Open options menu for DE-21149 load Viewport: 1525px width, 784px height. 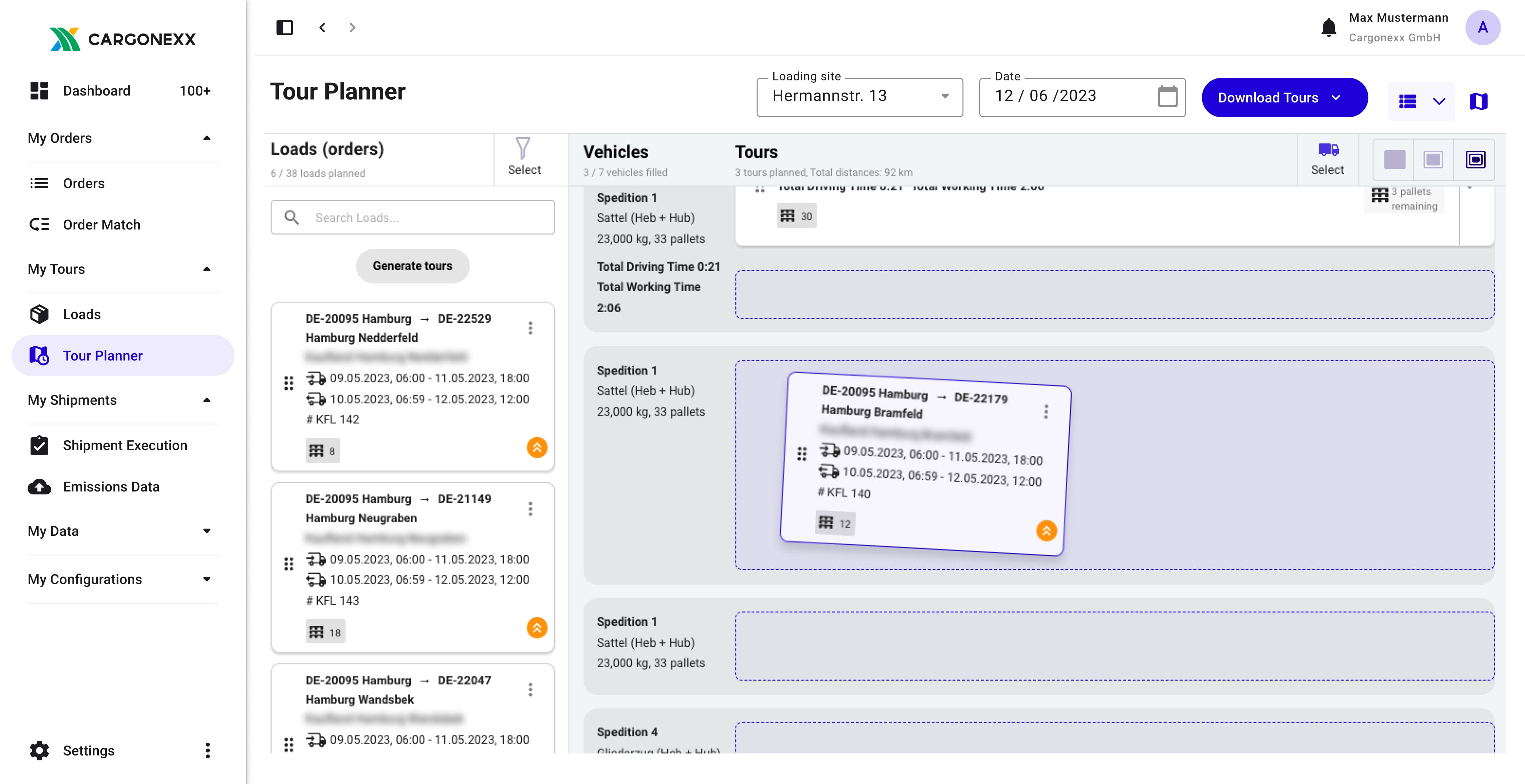click(x=530, y=509)
